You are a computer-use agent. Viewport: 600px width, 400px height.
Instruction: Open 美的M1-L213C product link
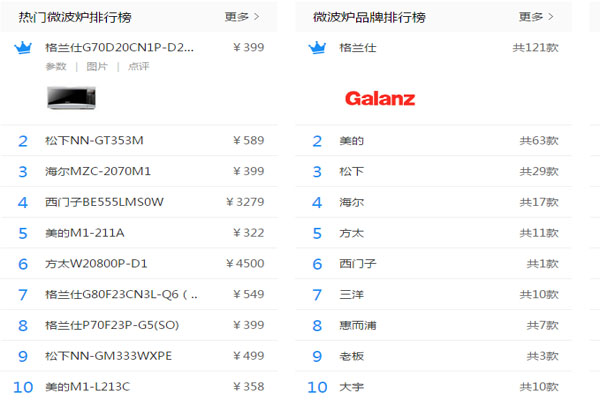tap(87, 387)
